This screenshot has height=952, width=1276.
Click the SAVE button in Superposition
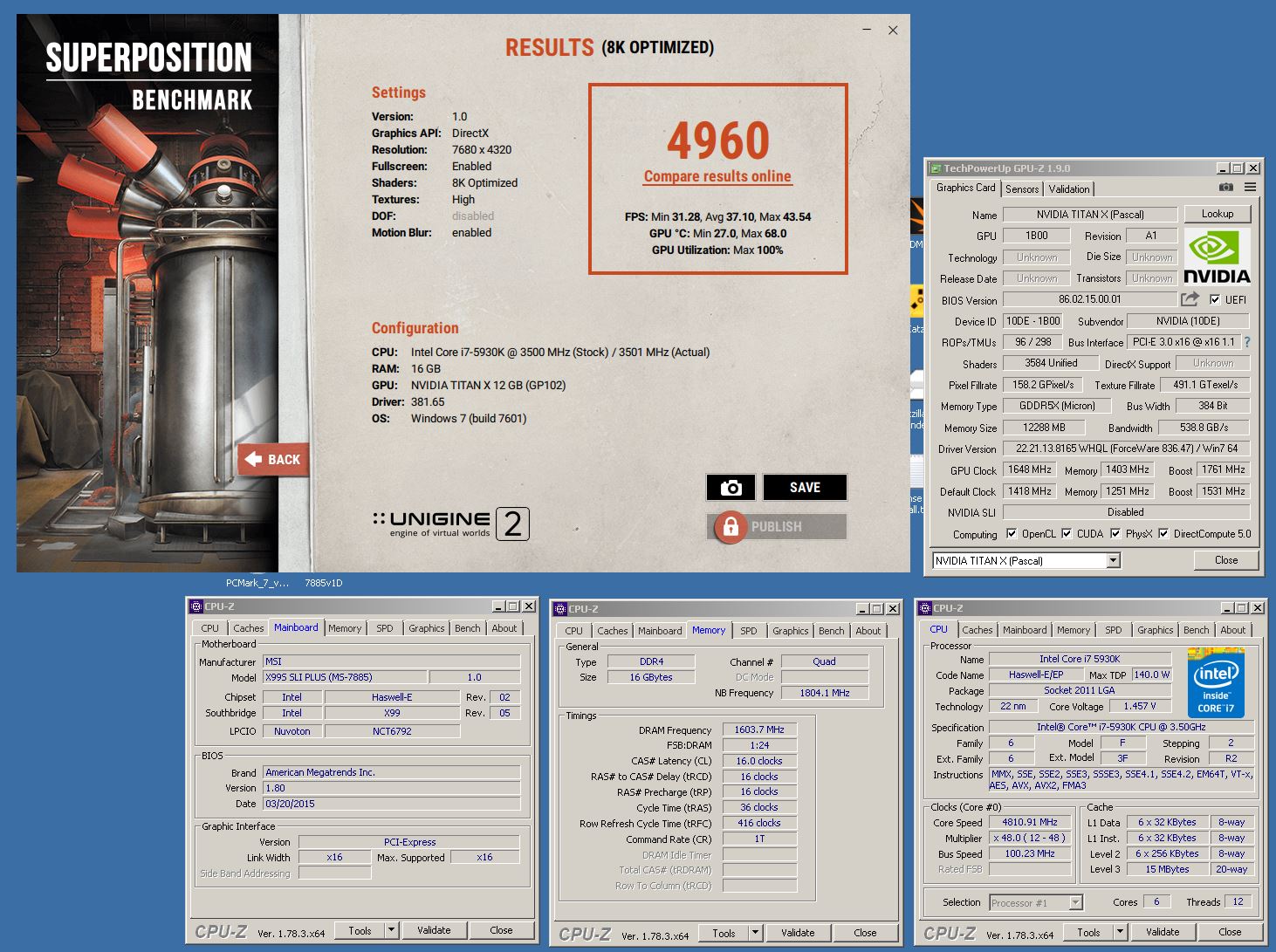[805, 488]
